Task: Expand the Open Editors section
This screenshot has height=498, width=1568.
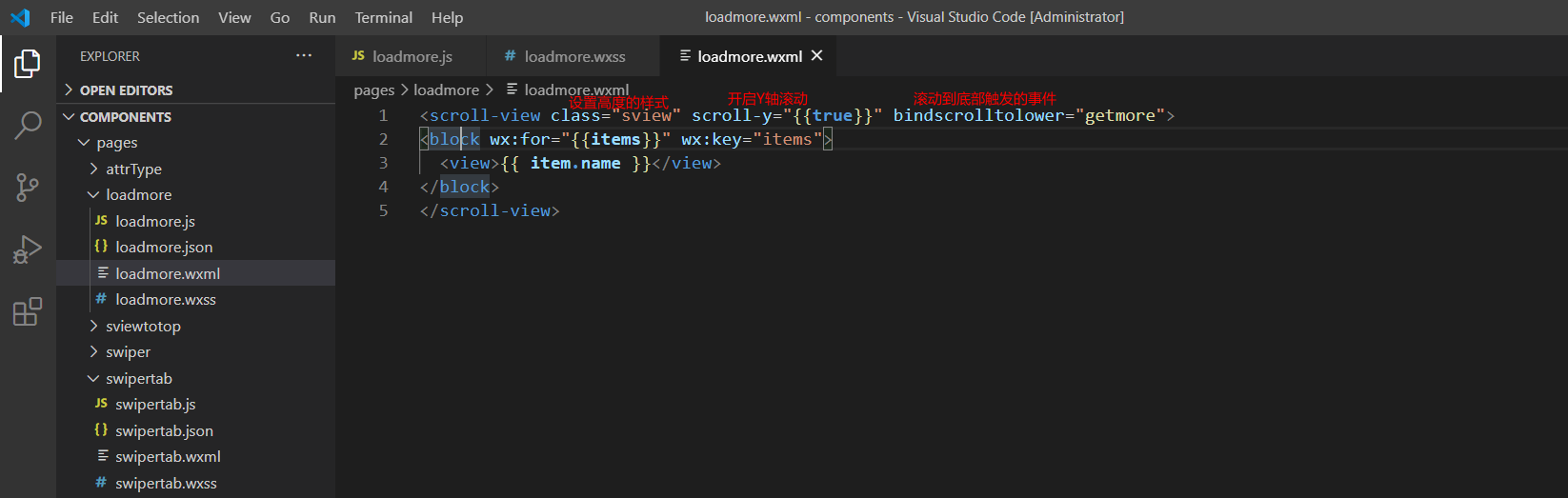Action: [69, 90]
